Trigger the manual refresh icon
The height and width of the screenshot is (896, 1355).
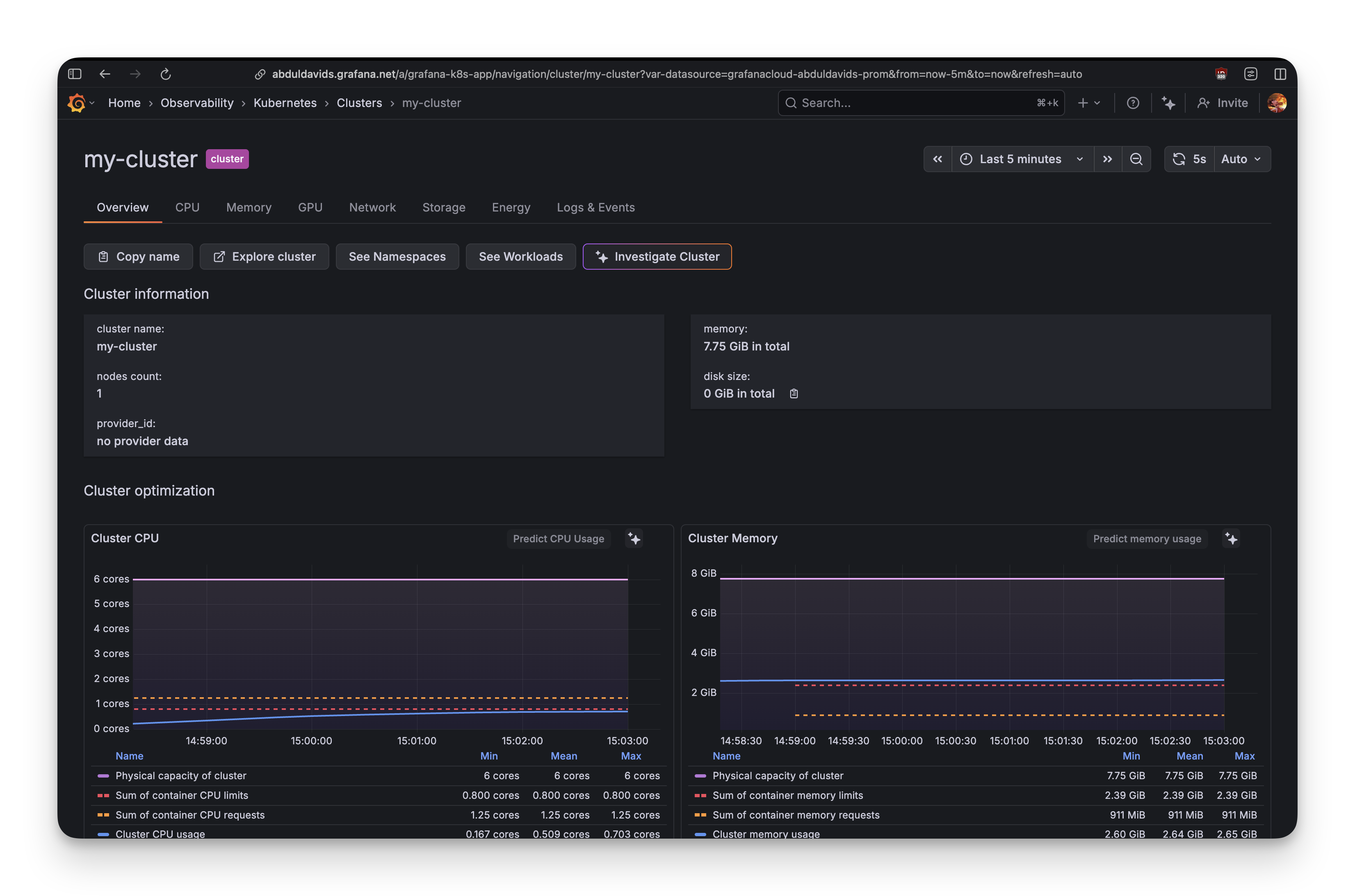[1178, 159]
